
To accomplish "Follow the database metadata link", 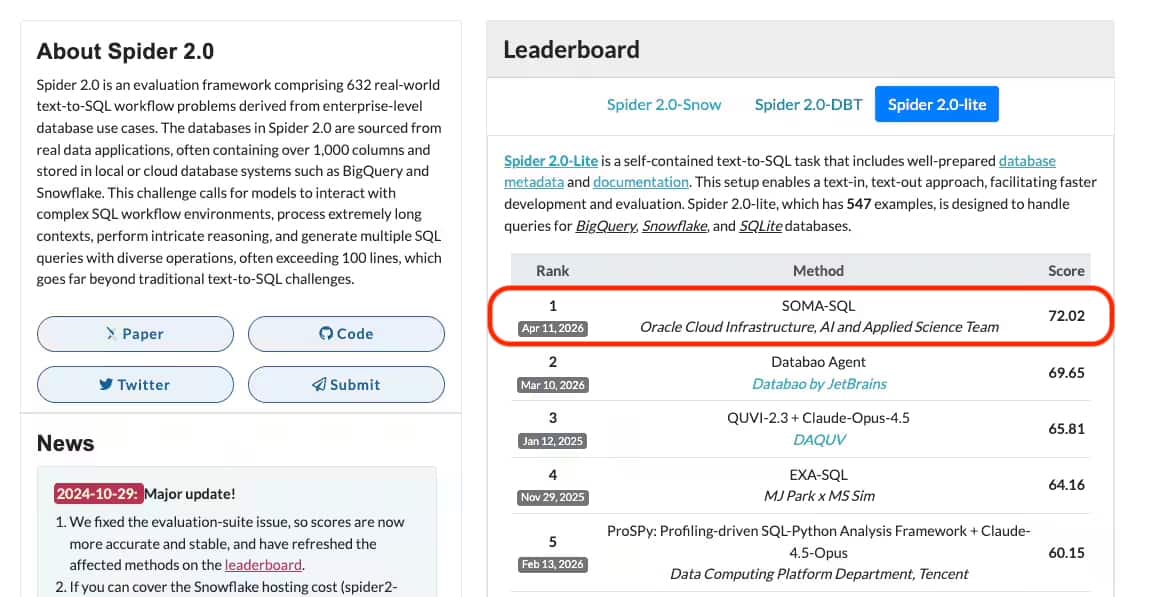I will point(1026,160).
